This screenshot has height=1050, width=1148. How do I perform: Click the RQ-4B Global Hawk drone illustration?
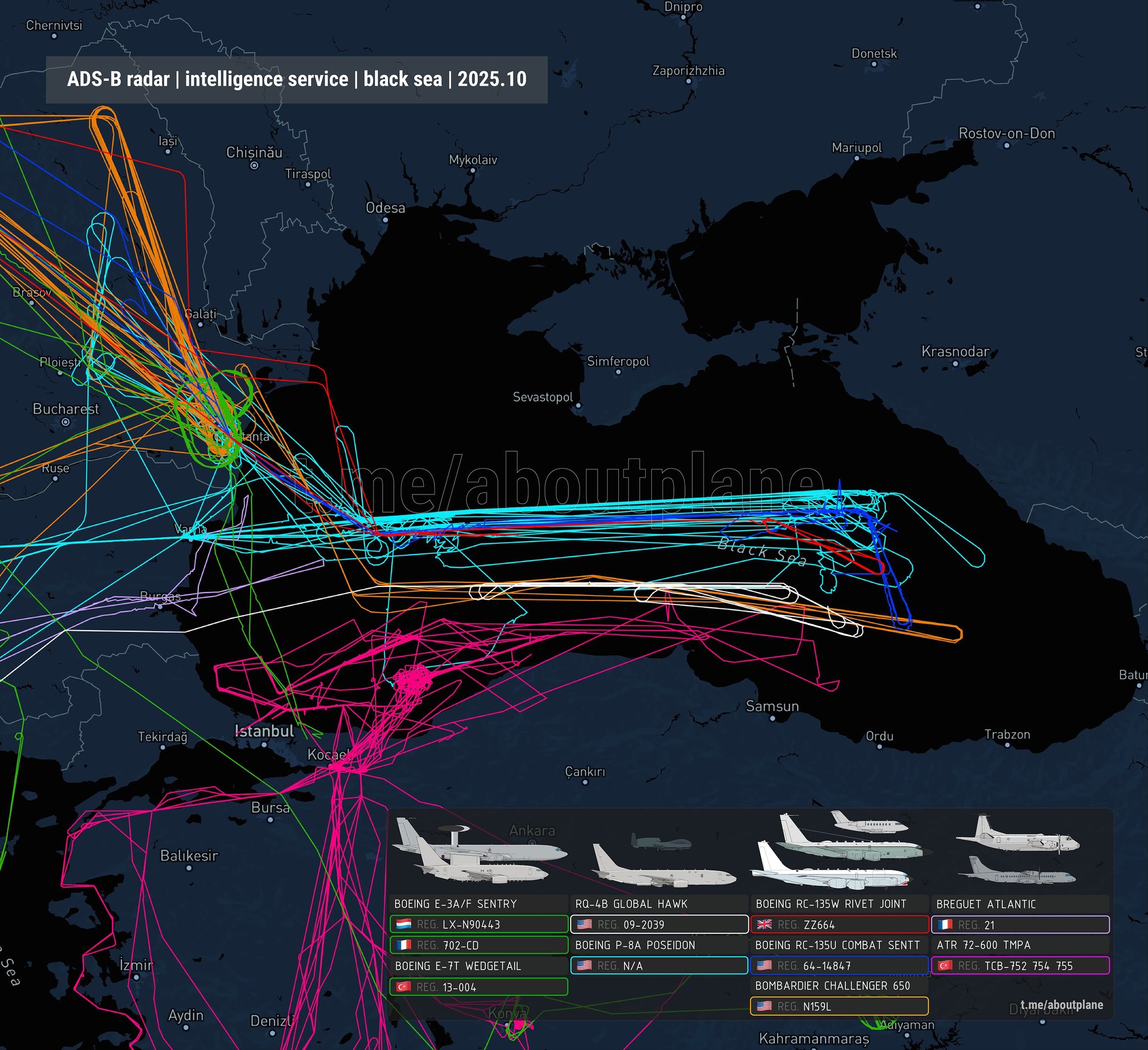click(x=660, y=843)
